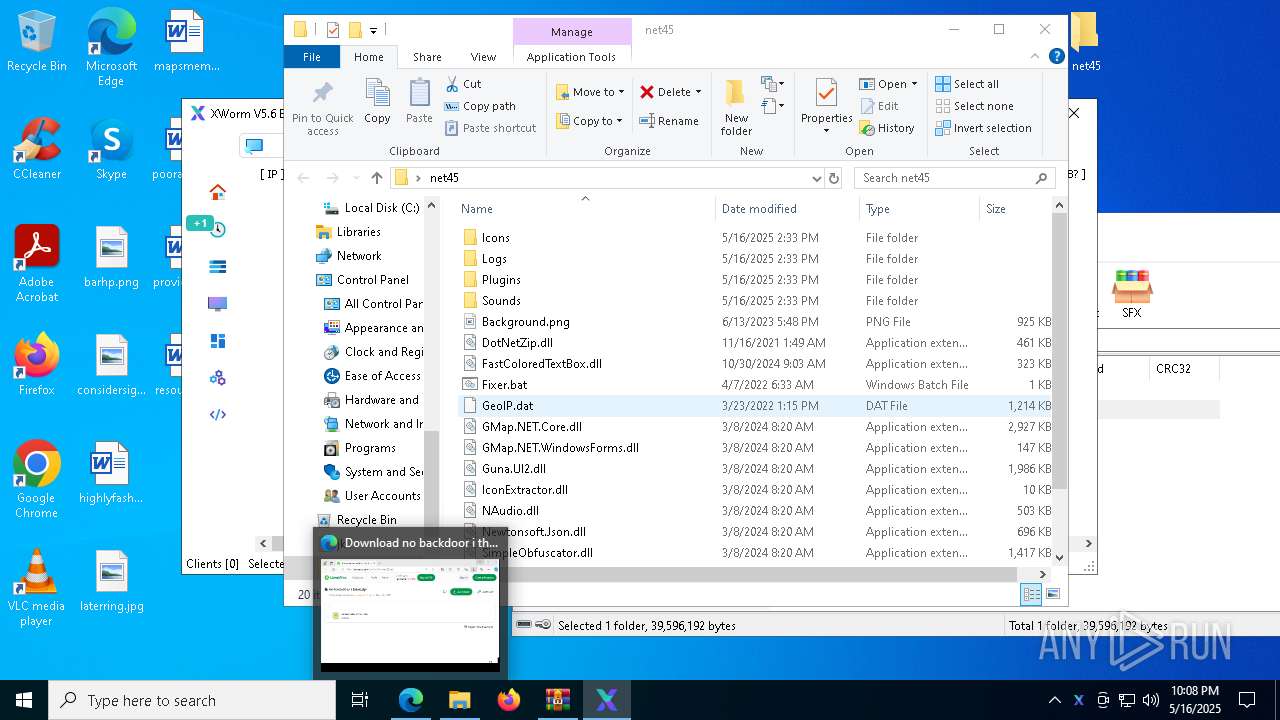1280x720 pixels.
Task: Click the Rename button in ribbon
Action: tap(669, 121)
